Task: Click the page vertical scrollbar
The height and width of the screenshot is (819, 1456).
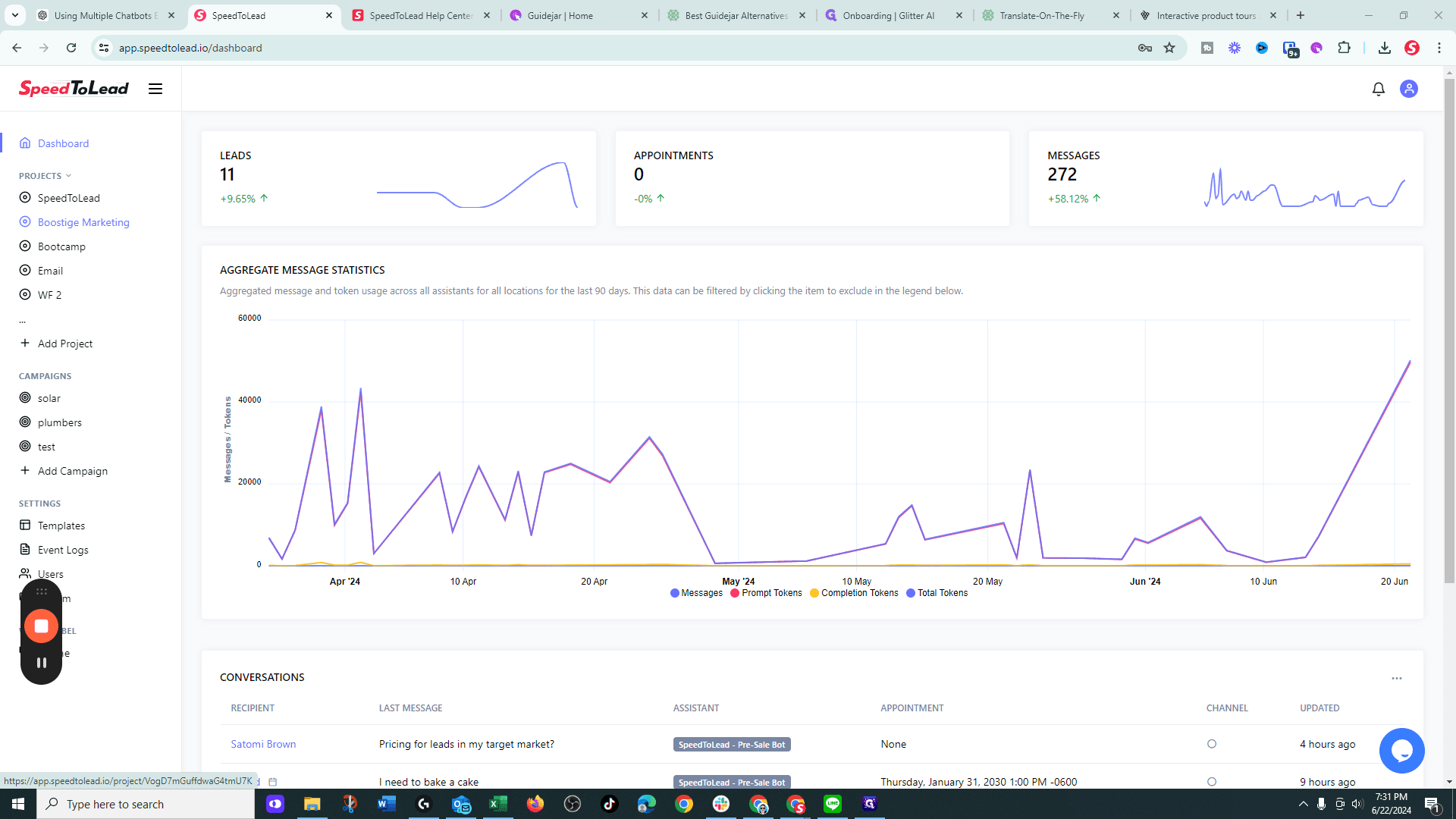Action: (x=1449, y=330)
